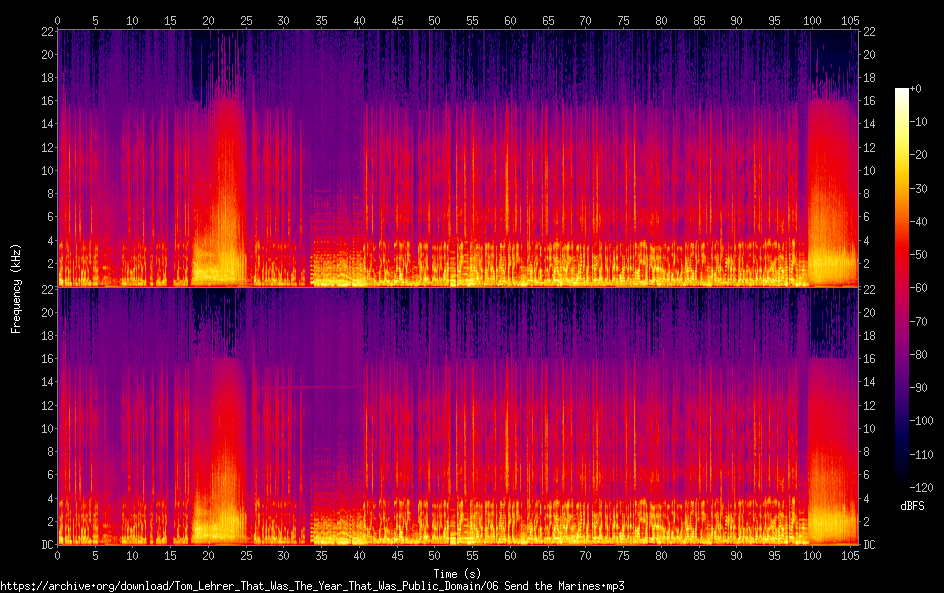Click the 16 kHz tick on upper channel's left axis
The height and width of the screenshot is (593, 944).
pos(45,100)
